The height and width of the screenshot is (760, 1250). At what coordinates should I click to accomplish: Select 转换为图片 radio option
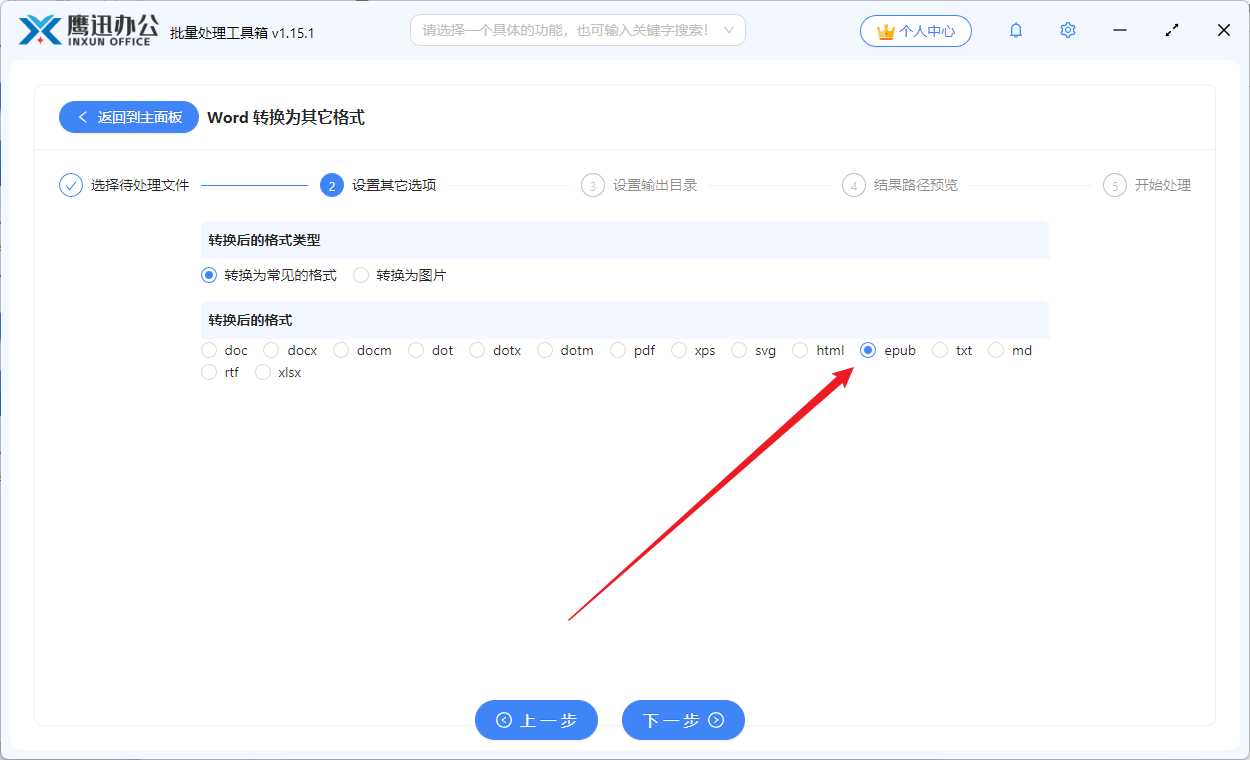400,275
